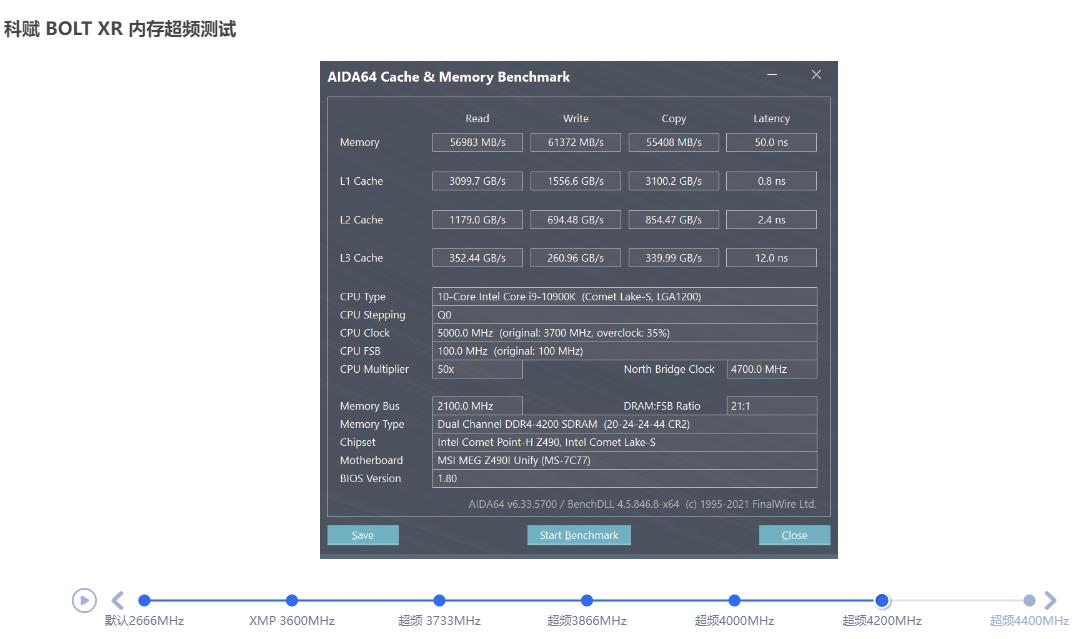This screenshot has height=639, width=1092.
Task: Click the Copy column header
Action: point(673,118)
